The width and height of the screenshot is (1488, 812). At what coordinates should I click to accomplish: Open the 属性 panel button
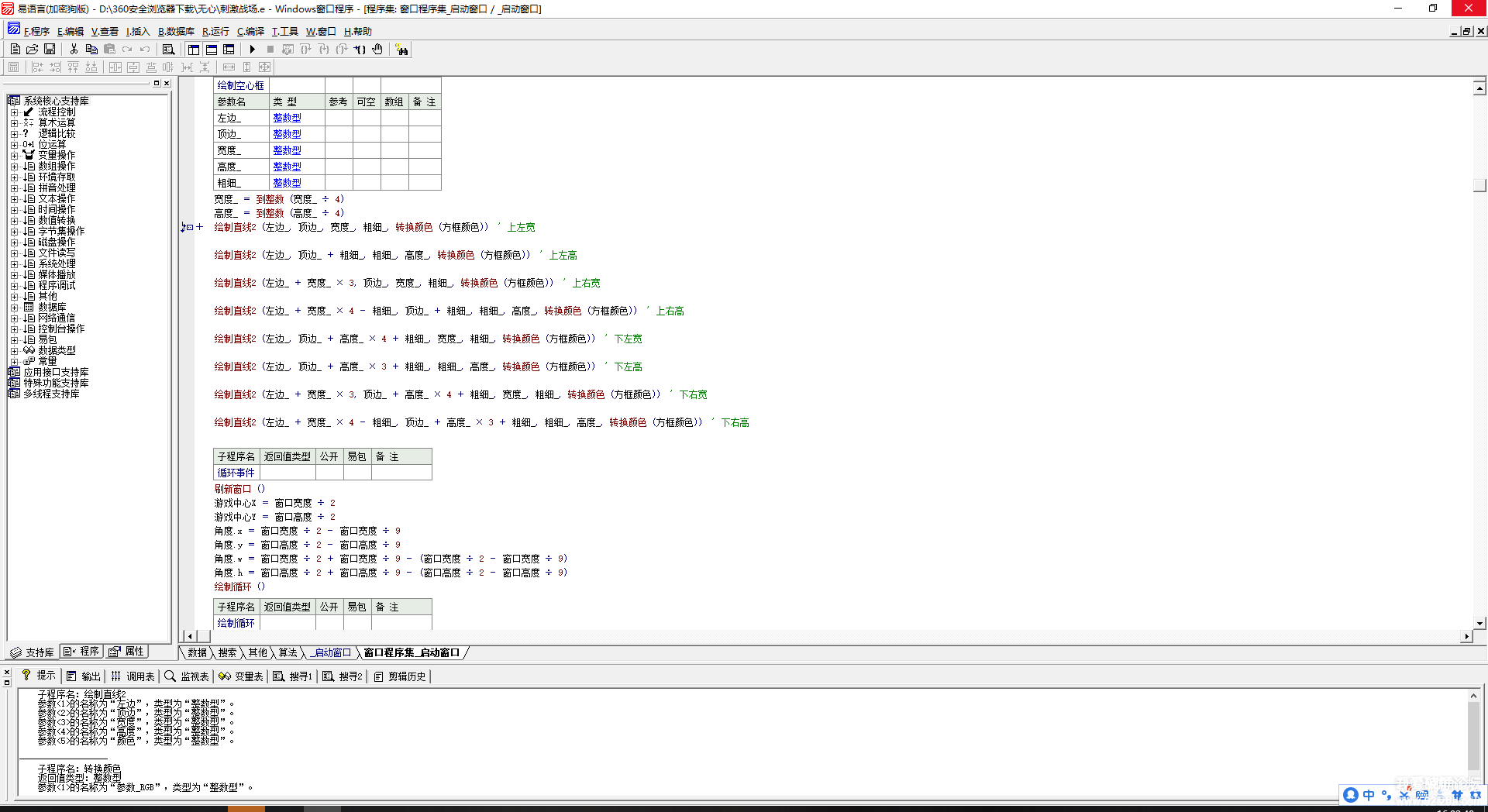click(x=127, y=652)
